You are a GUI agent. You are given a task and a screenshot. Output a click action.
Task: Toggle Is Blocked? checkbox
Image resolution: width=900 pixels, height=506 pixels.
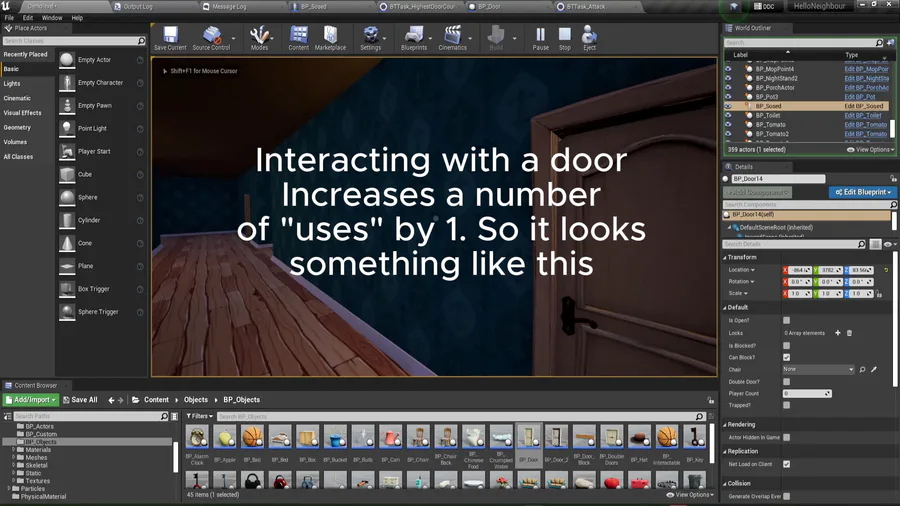coord(786,345)
